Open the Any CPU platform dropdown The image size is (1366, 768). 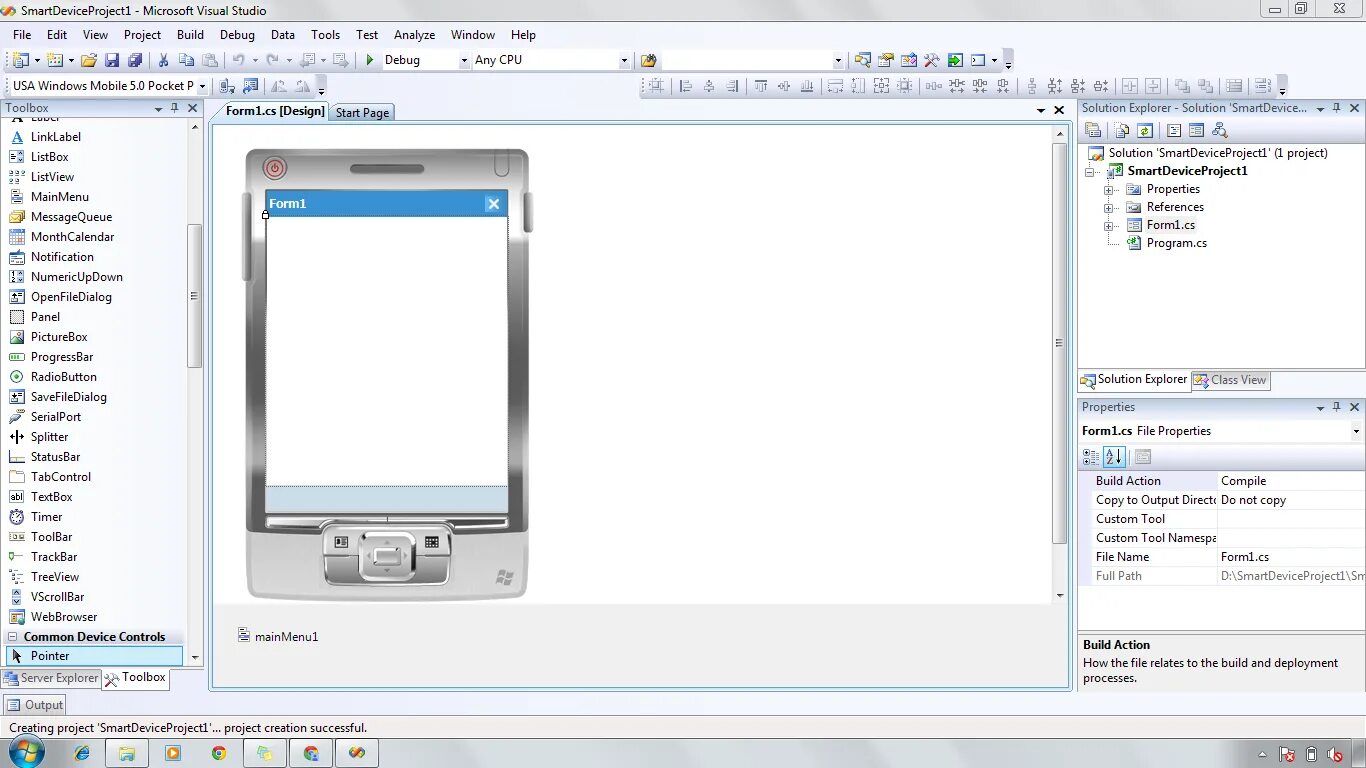pyautogui.click(x=624, y=60)
